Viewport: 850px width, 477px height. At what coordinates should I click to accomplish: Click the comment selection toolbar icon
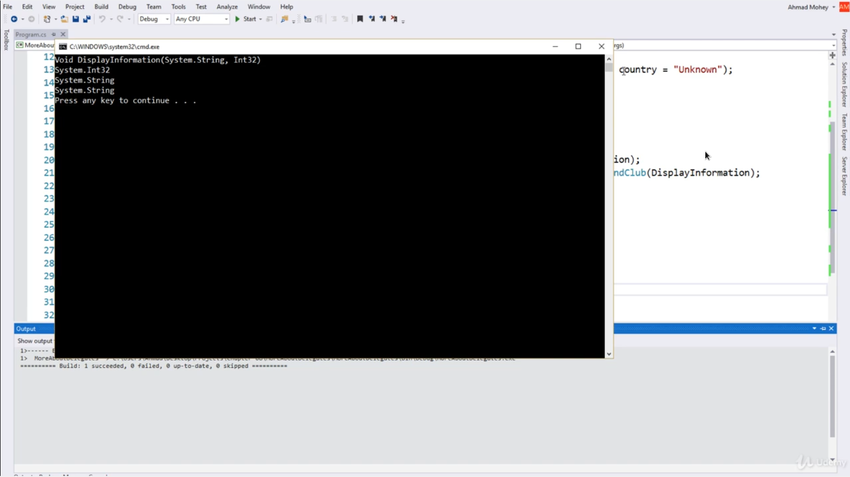click(x=307, y=19)
